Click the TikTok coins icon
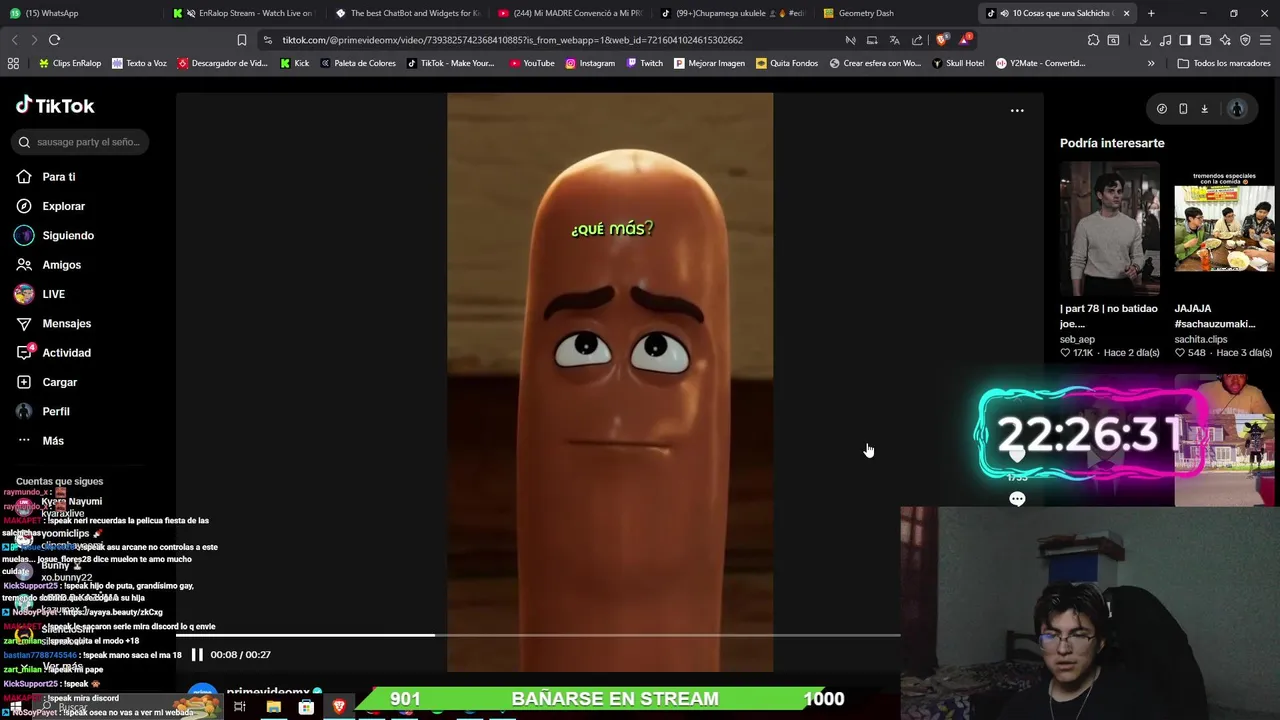Image resolution: width=1280 pixels, height=720 pixels. [1162, 109]
